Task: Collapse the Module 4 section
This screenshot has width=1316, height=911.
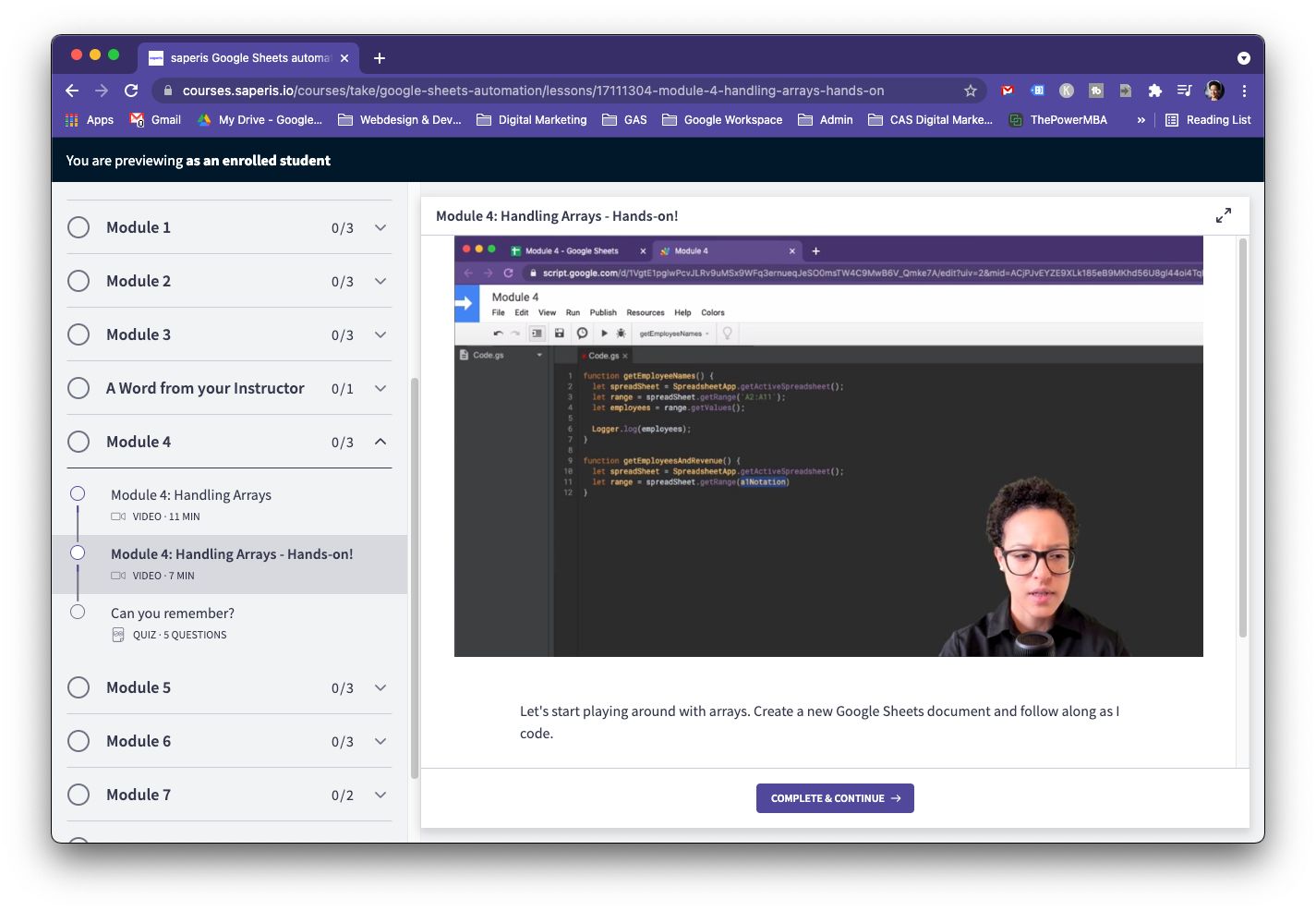Action: point(380,442)
